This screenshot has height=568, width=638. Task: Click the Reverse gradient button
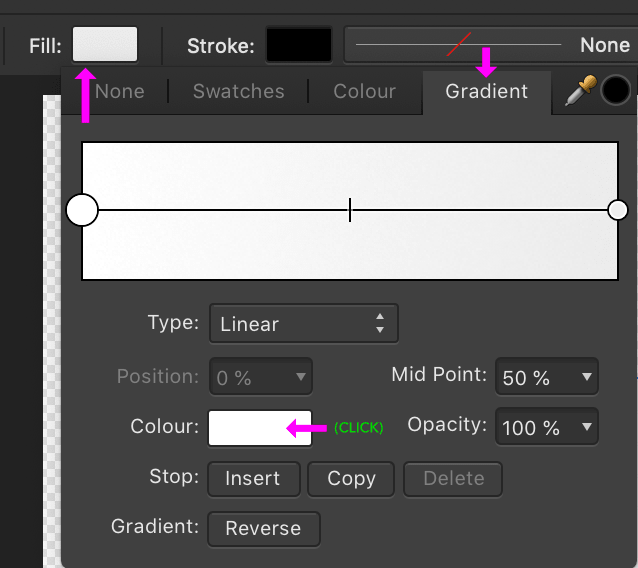click(x=264, y=529)
